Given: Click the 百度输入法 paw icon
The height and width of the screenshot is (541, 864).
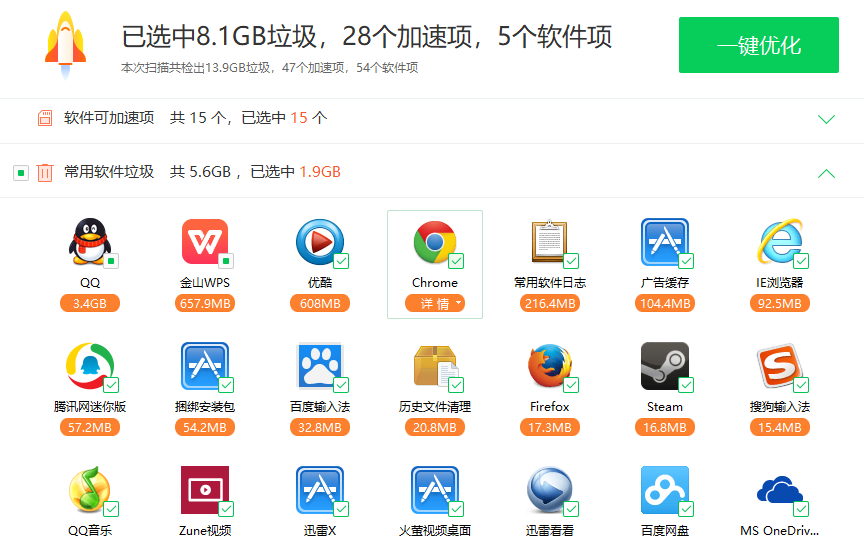Looking at the screenshot, I should pyautogui.click(x=320, y=365).
